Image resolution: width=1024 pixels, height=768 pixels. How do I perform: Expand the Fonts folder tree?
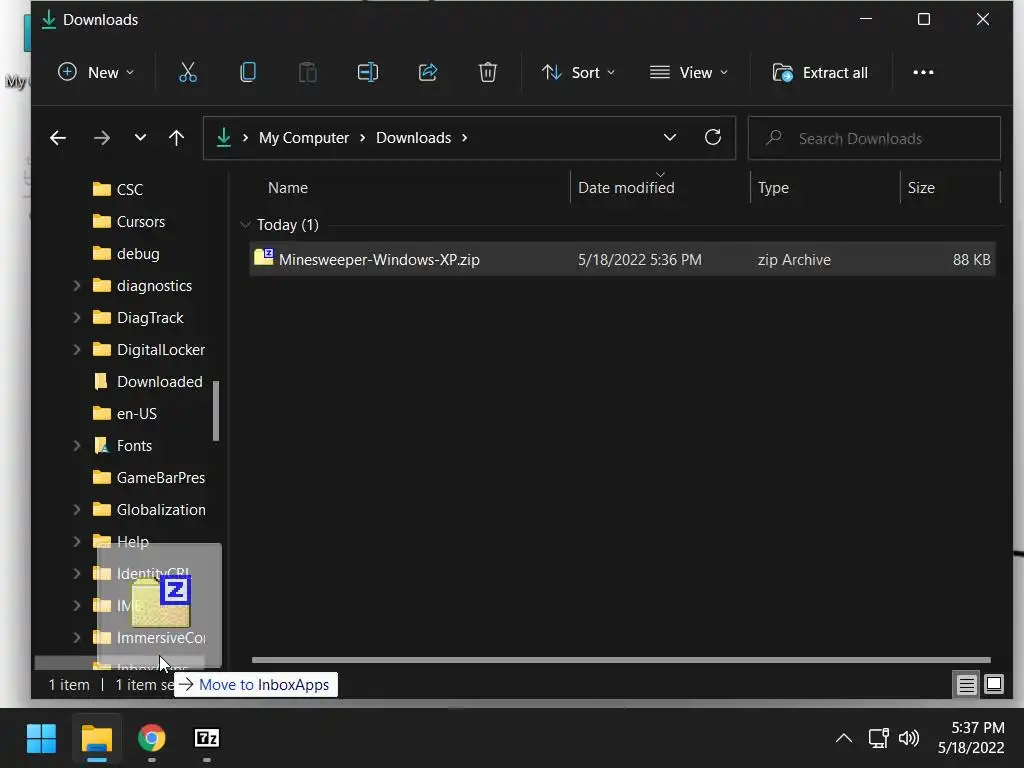click(76, 445)
